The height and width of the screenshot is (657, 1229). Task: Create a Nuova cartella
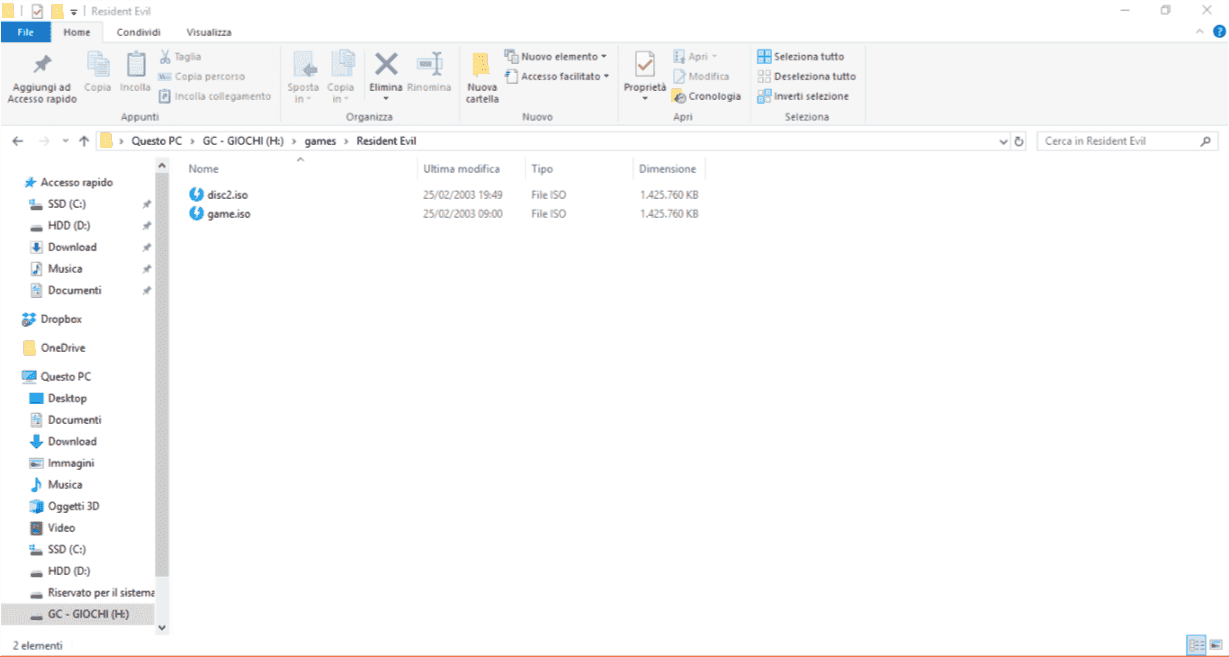[482, 78]
